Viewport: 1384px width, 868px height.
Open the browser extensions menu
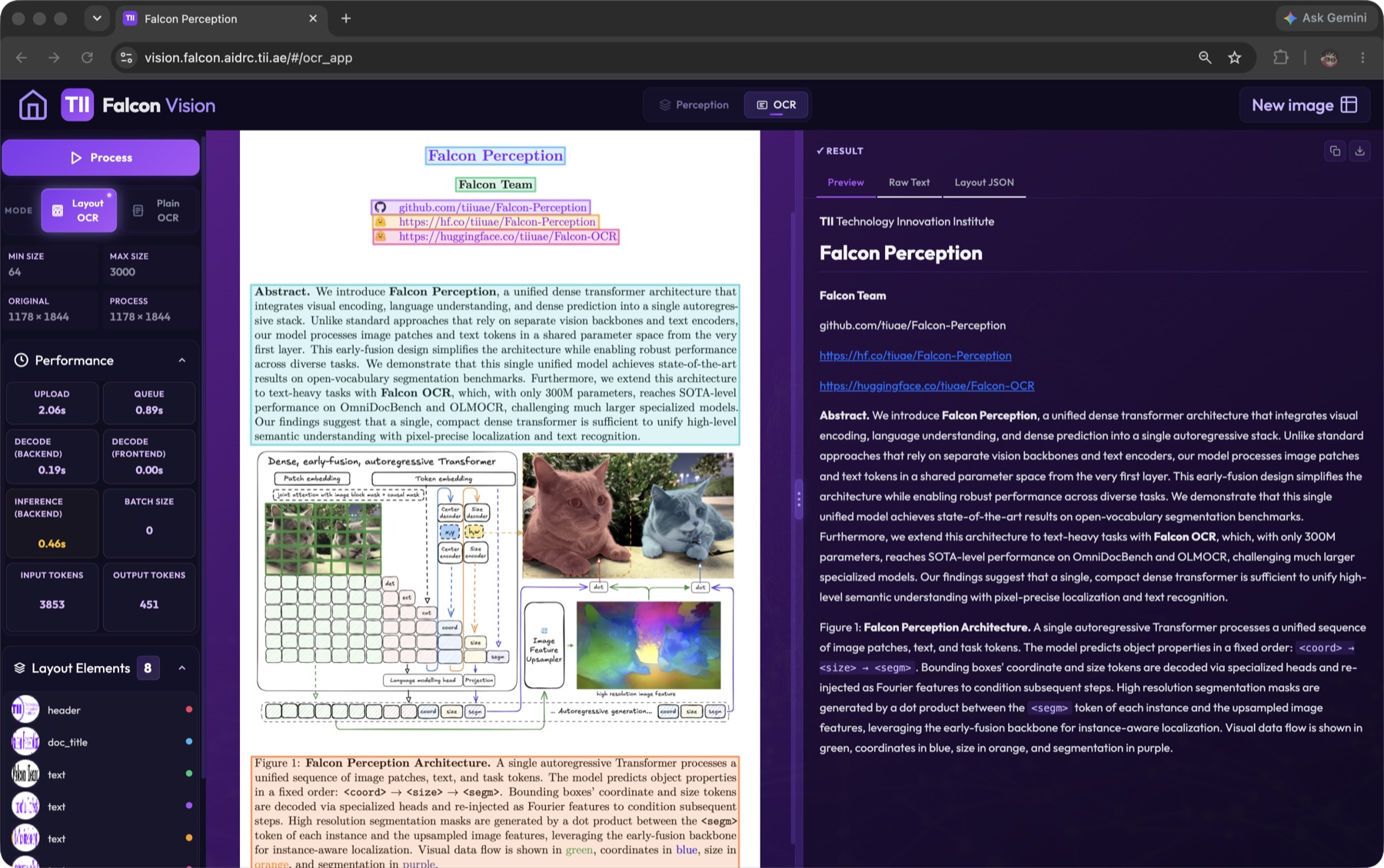click(1281, 58)
